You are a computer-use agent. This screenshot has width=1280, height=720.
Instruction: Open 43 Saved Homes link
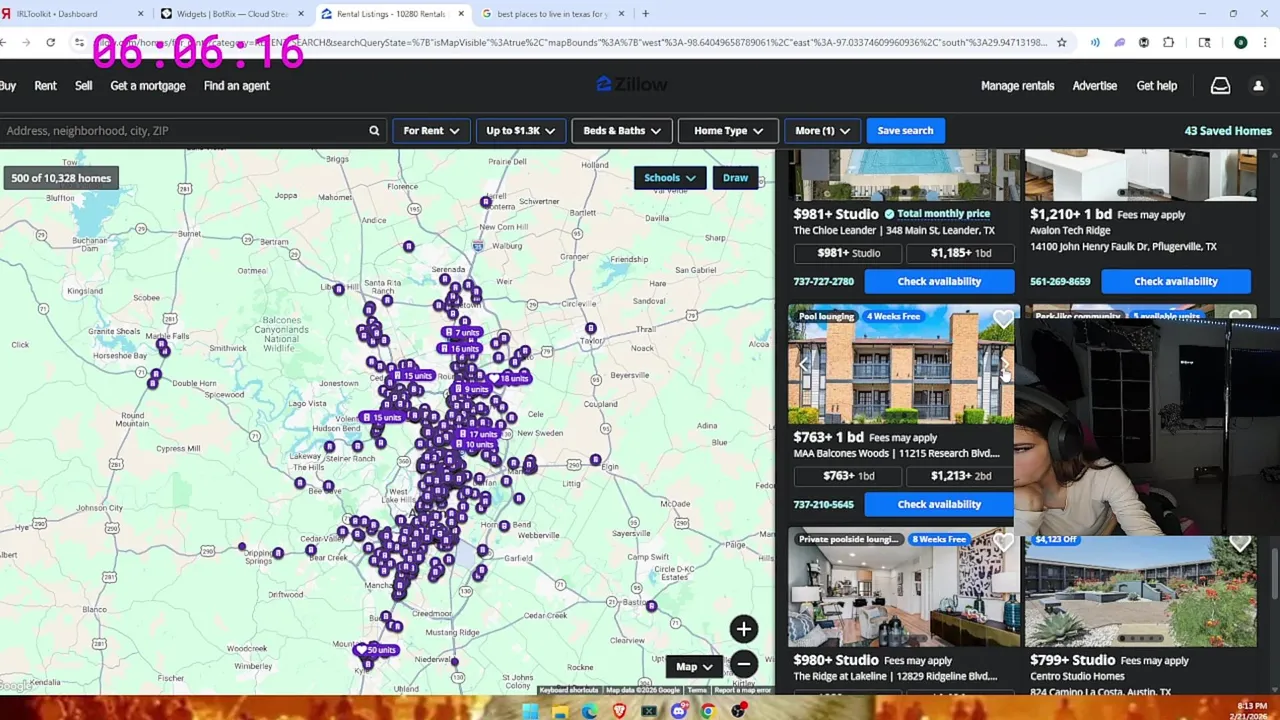pos(1228,131)
